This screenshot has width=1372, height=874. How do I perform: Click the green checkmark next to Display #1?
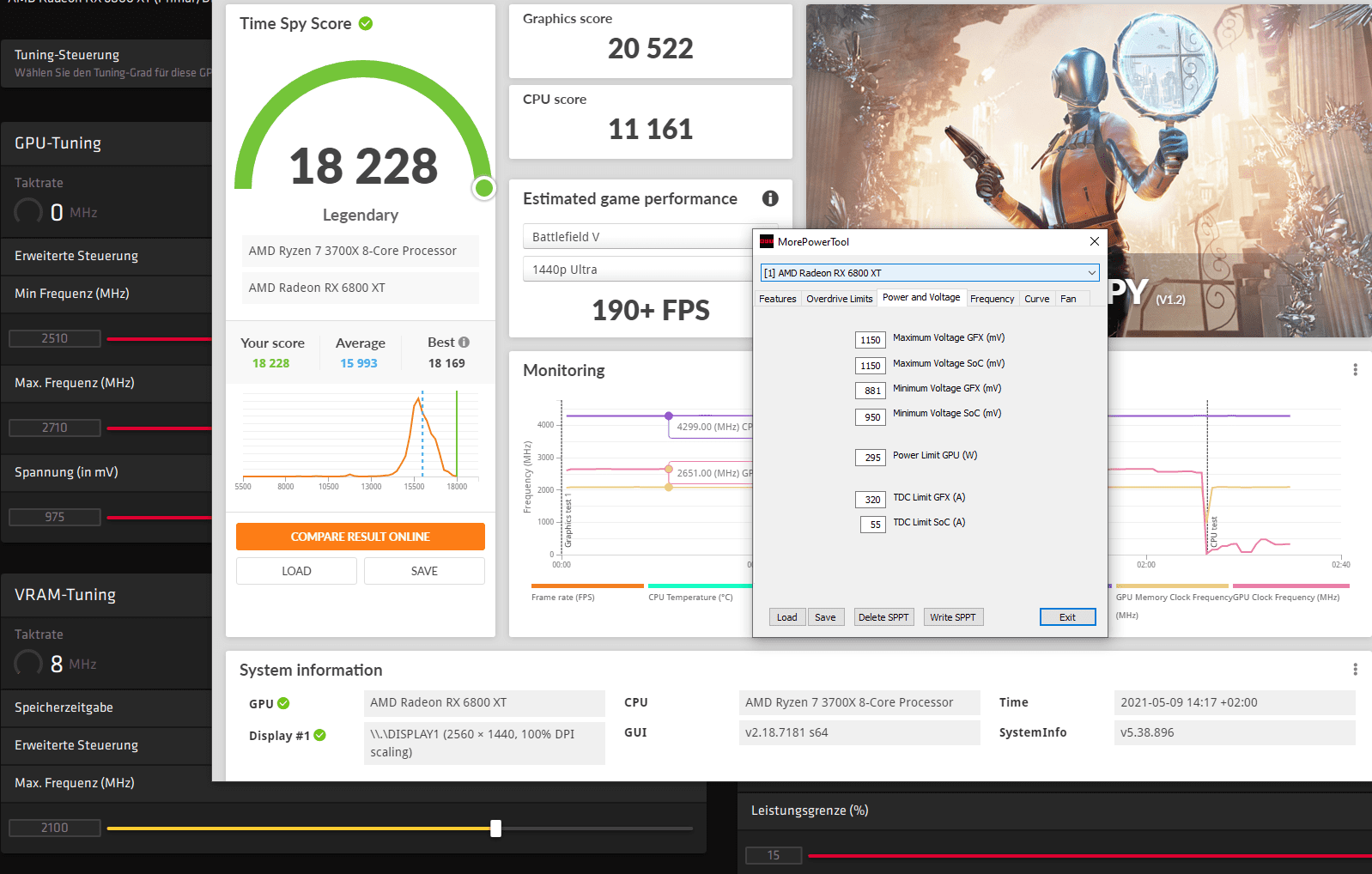point(319,735)
